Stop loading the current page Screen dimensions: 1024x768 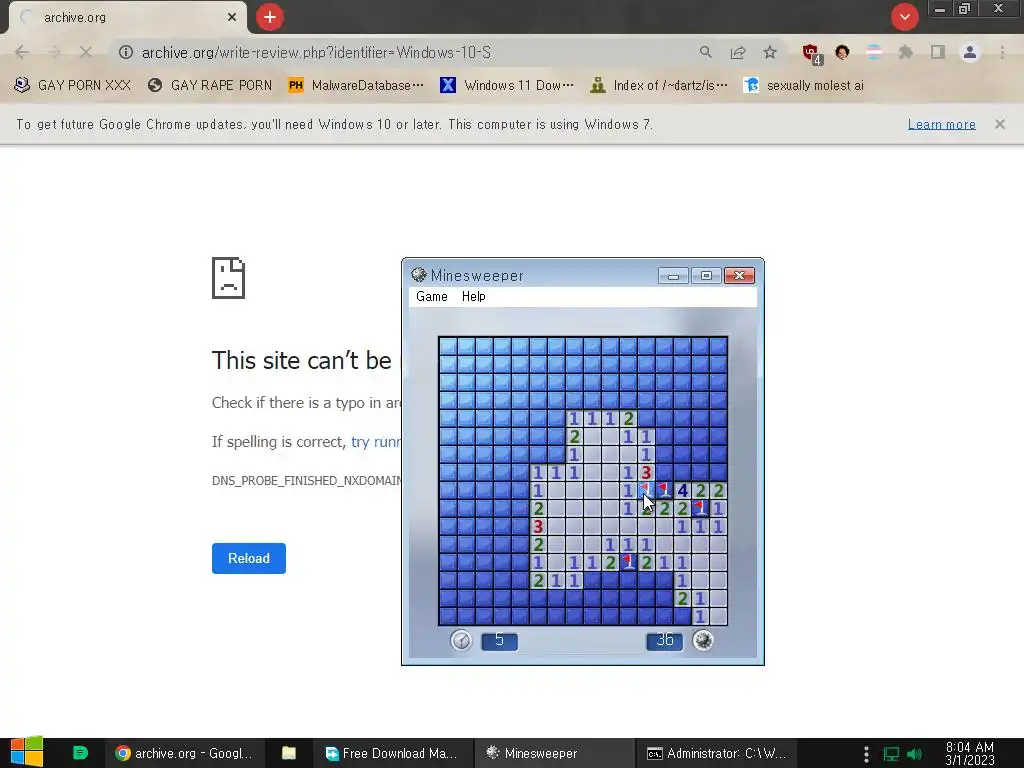tap(86, 52)
